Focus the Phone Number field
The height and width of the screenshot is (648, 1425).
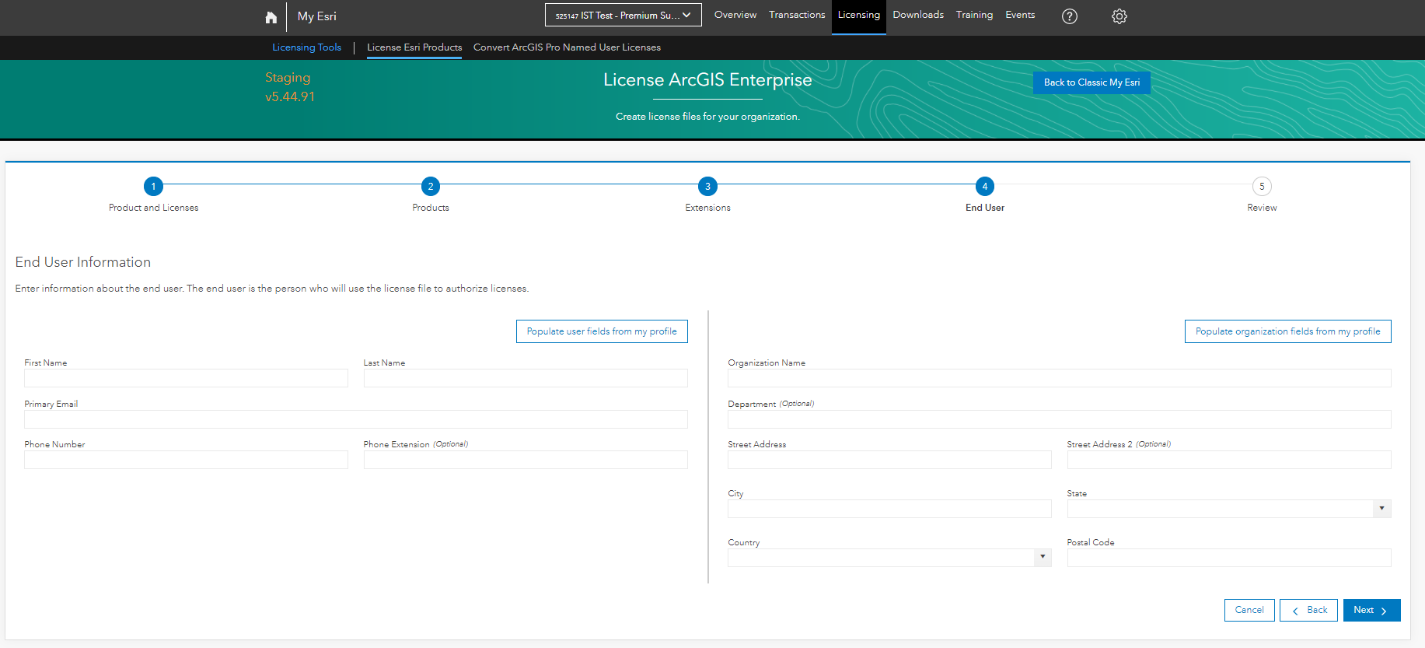coord(186,459)
